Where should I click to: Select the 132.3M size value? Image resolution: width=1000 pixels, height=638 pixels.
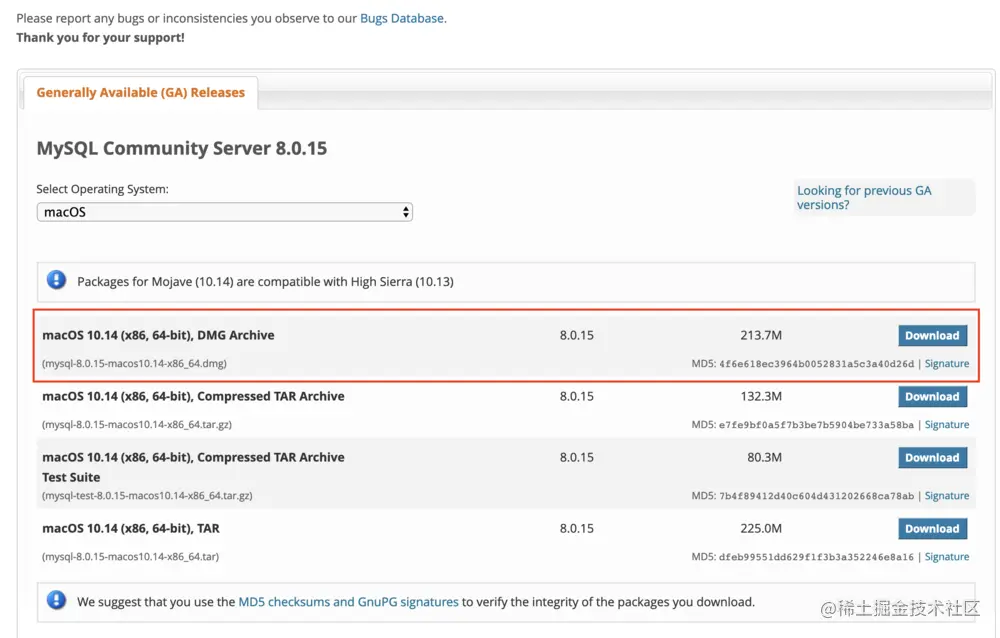(761, 397)
